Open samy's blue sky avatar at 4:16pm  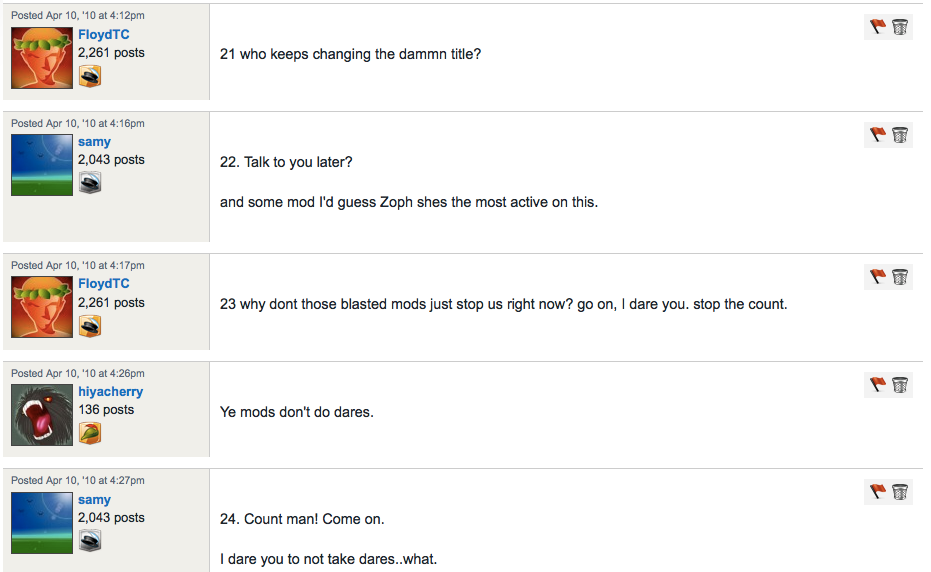click(x=42, y=165)
